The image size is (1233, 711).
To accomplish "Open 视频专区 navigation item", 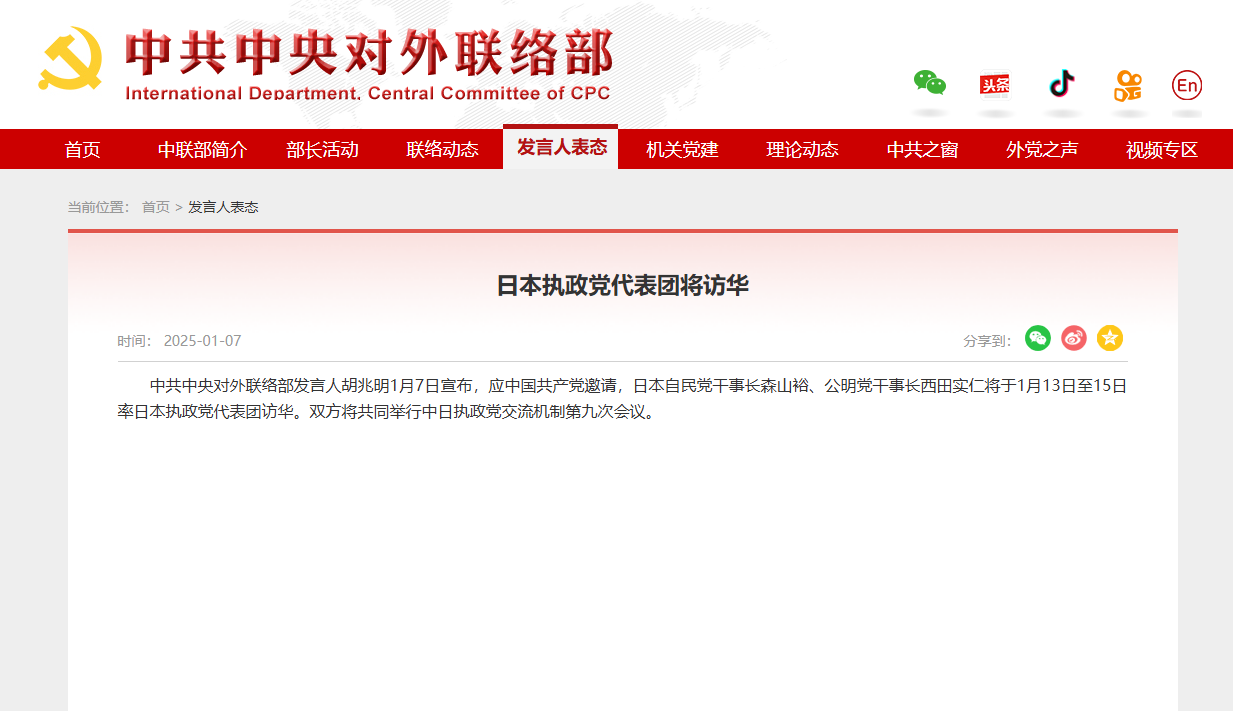I will pyautogui.click(x=1161, y=150).
